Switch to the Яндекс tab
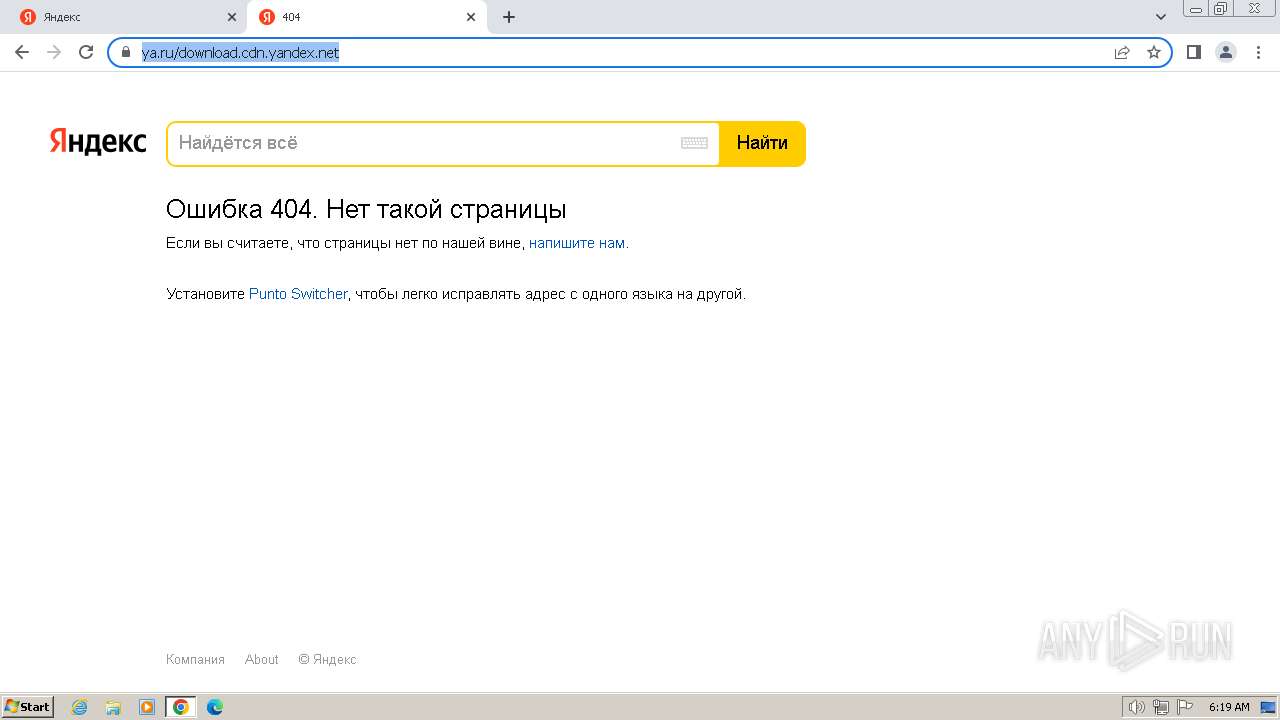 click(124, 17)
